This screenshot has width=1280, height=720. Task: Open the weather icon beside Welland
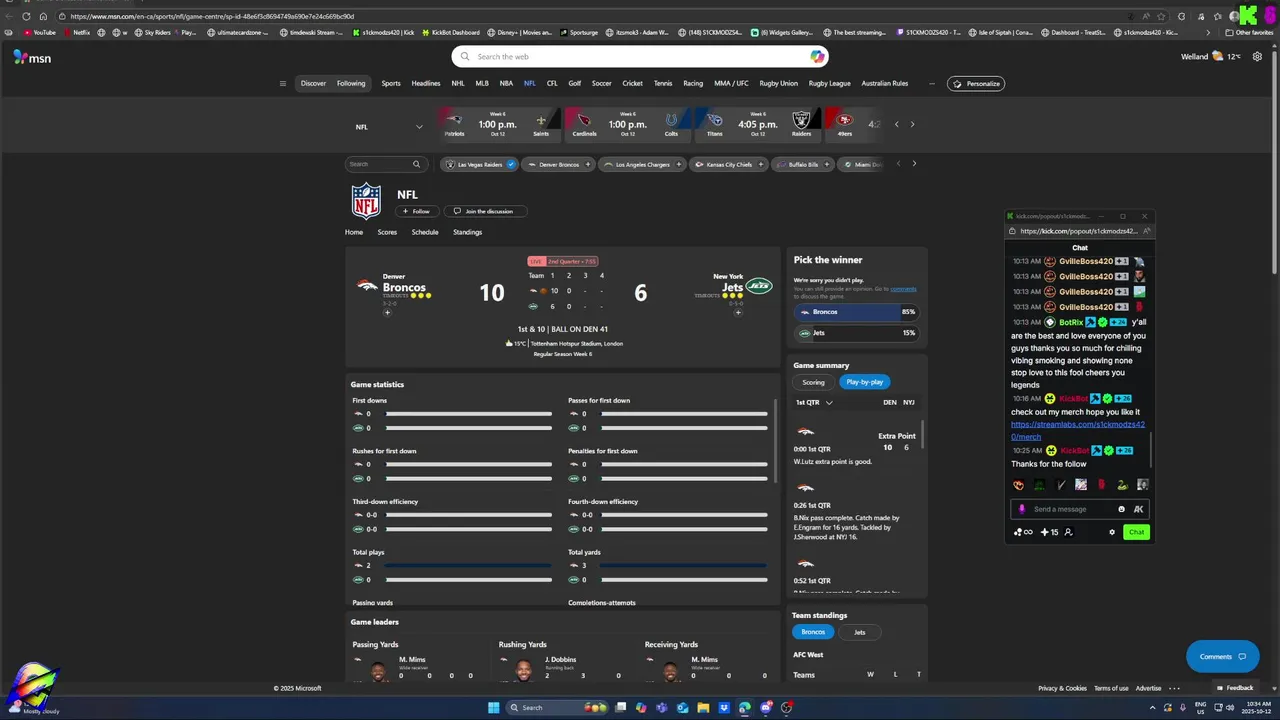tap(1217, 57)
